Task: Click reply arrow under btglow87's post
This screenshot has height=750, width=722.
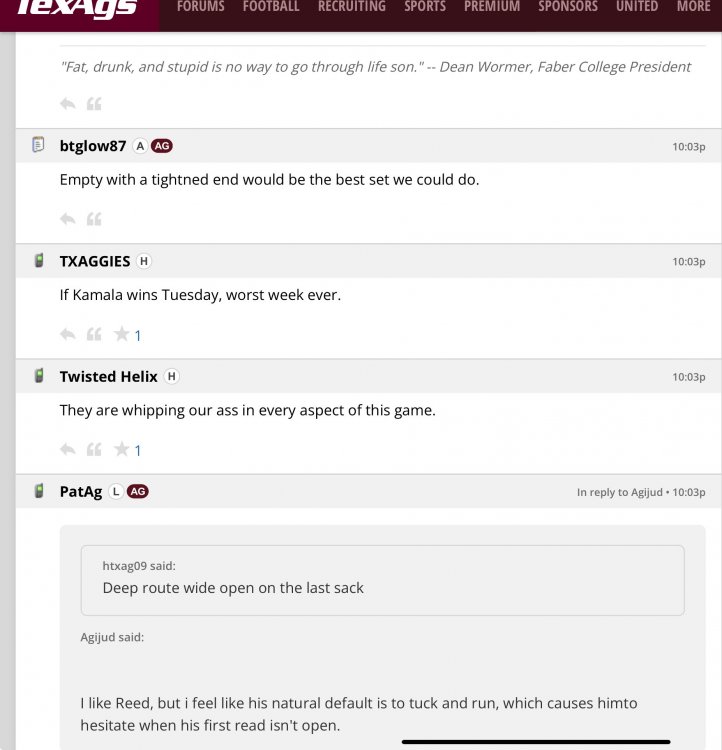Action: click(x=68, y=219)
